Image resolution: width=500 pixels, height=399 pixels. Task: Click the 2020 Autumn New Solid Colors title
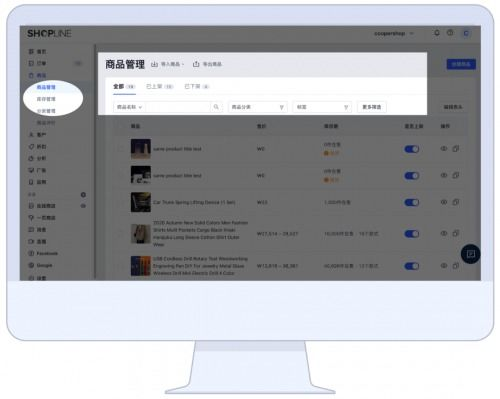point(200,233)
